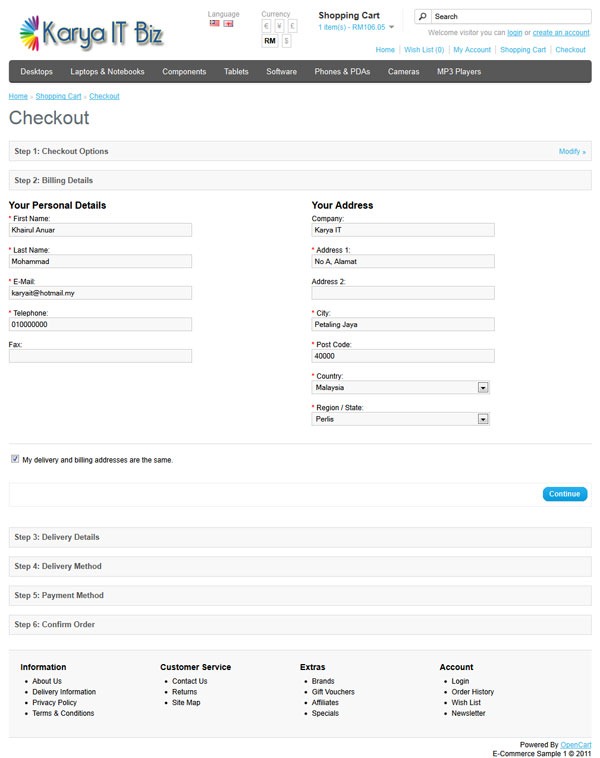This screenshot has width=600, height=758.
Task: Click the Modify link in Step 1
Action: 572,151
